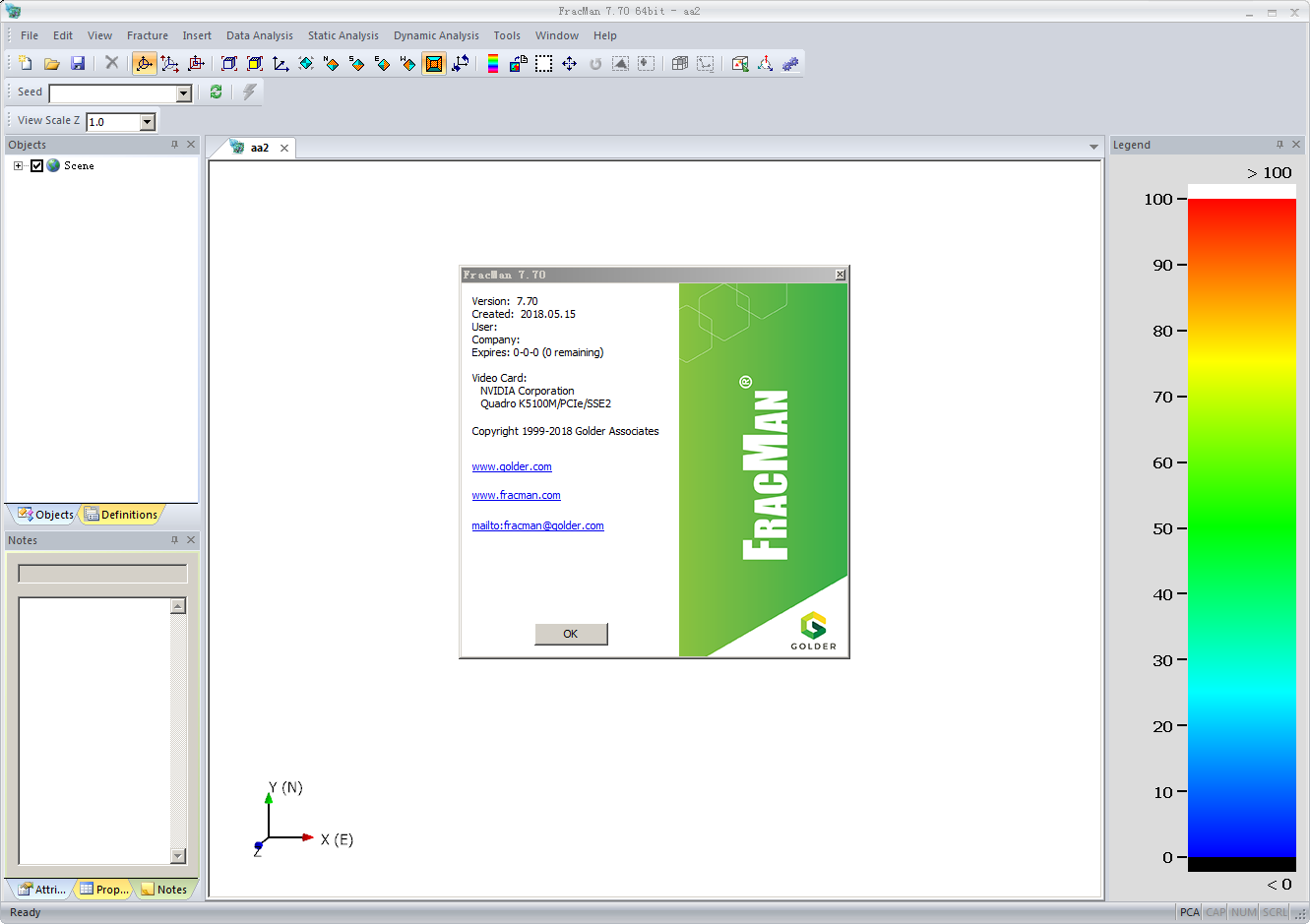Switch to the Prop... tab
The height and width of the screenshot is (924, 1310).
104,890
